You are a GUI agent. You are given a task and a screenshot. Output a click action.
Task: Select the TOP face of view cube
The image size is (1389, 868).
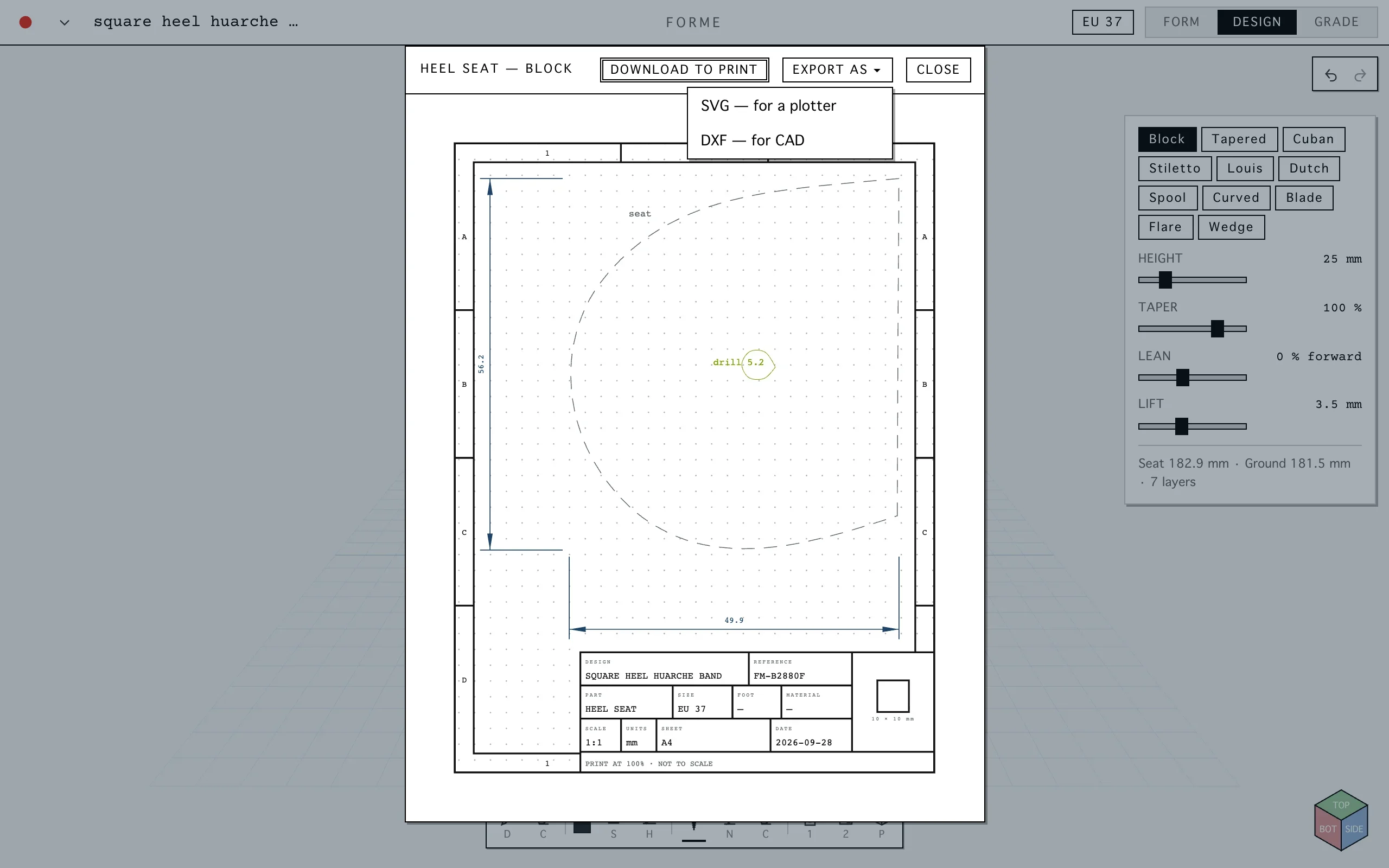[x=1341, y=805]
